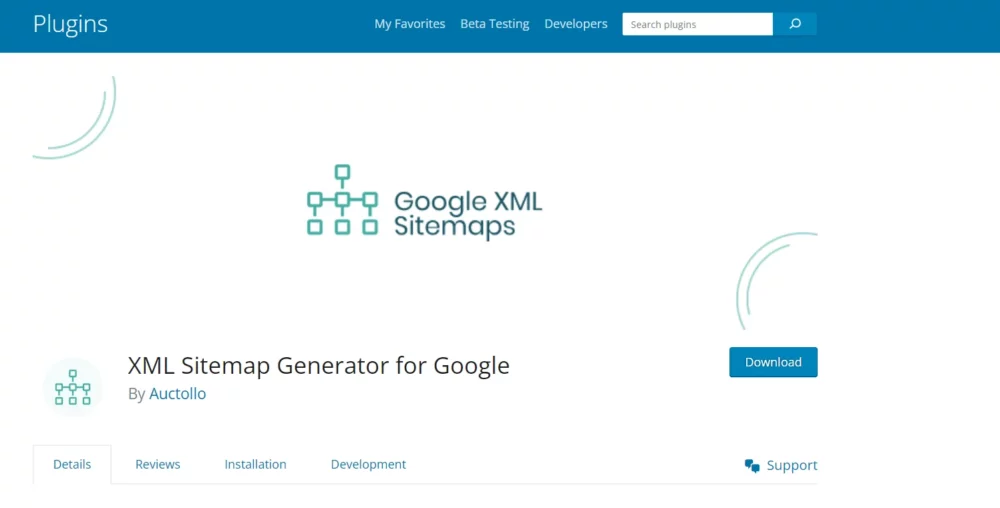This screenshot has width=1000, height=508.
Task: Click the Google XML Sitemaps banner logo
Action: tap(424, 202)
